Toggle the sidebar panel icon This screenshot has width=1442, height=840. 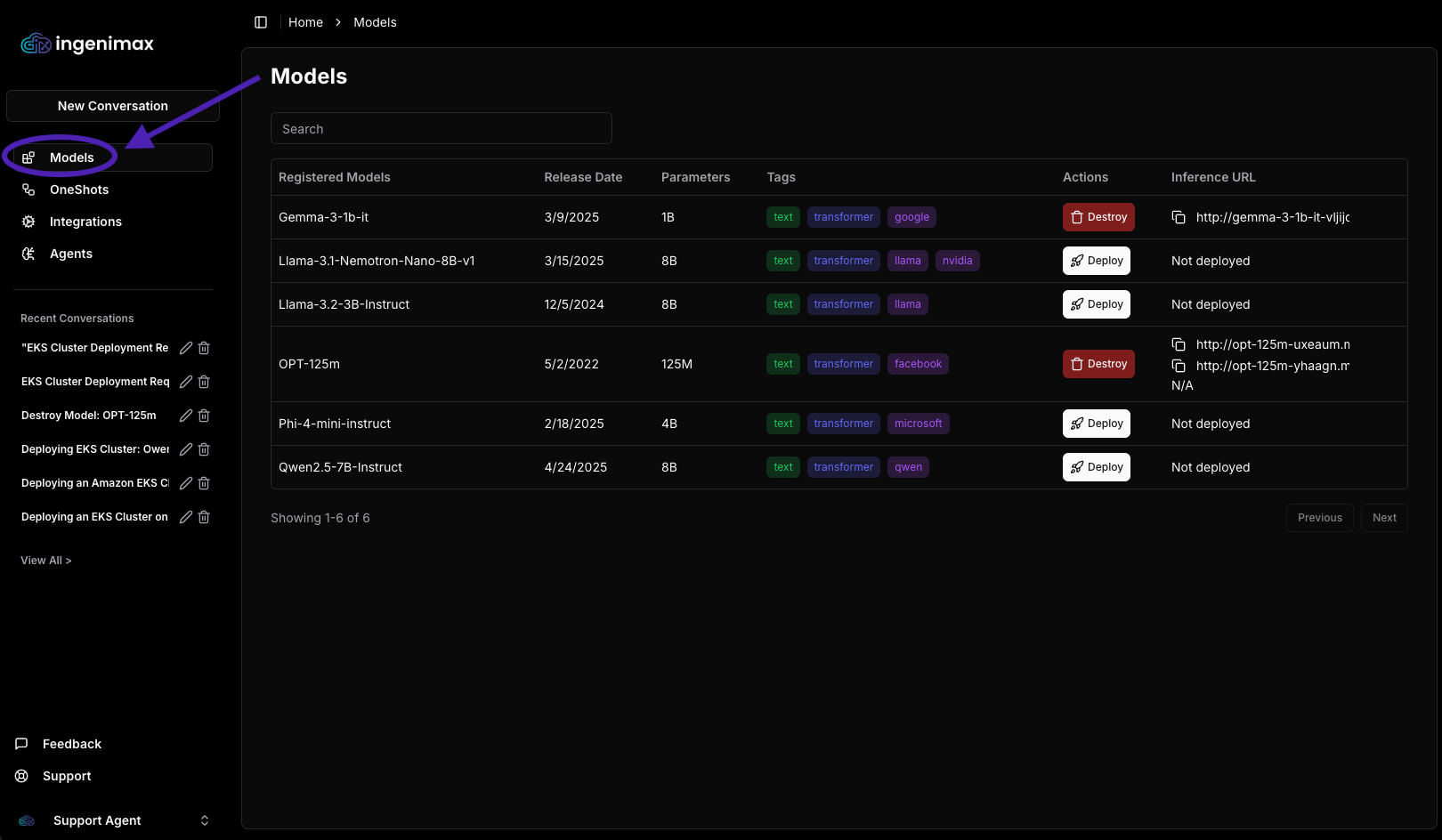261,22
